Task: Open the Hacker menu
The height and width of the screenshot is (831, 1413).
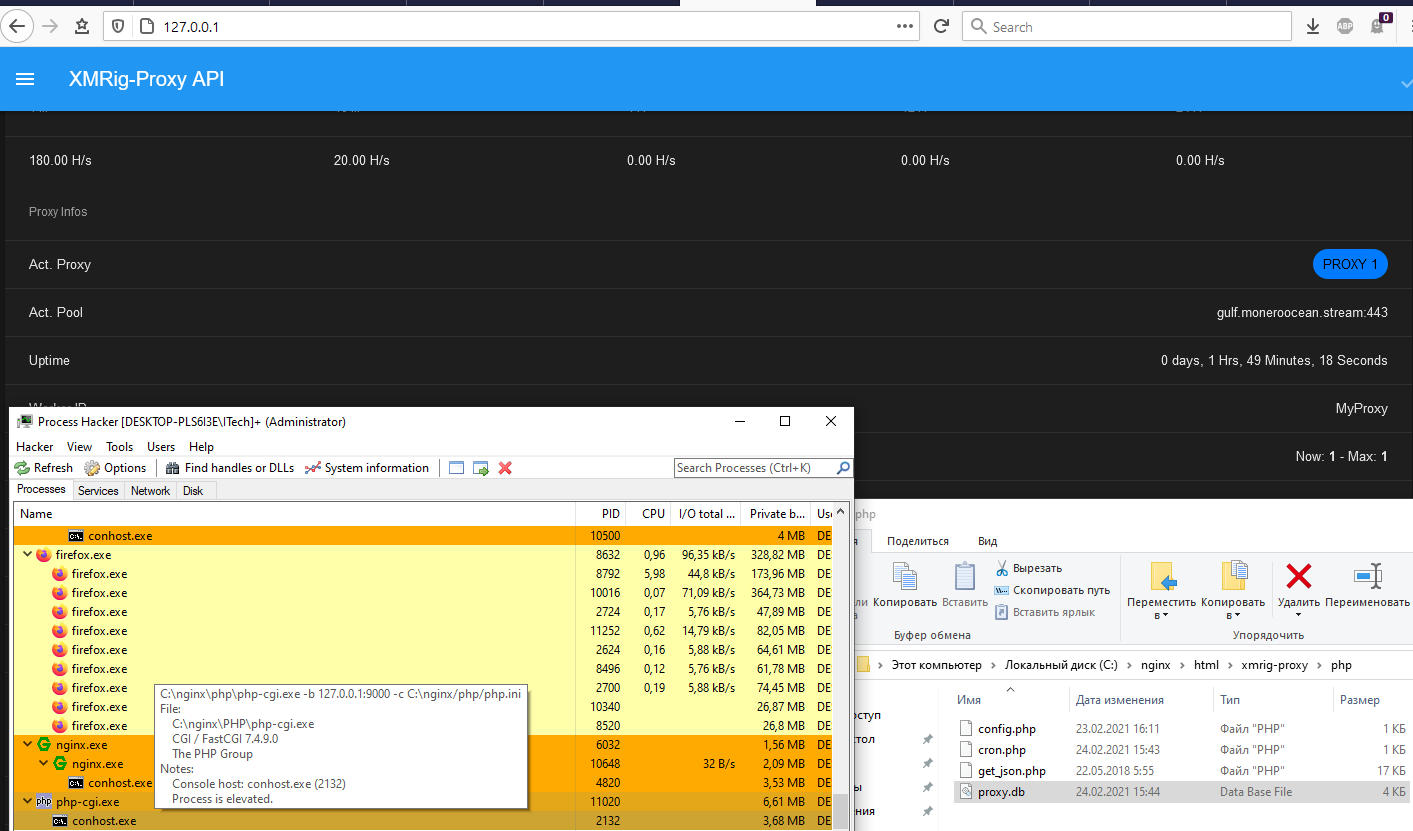Action: click(34, 446)
